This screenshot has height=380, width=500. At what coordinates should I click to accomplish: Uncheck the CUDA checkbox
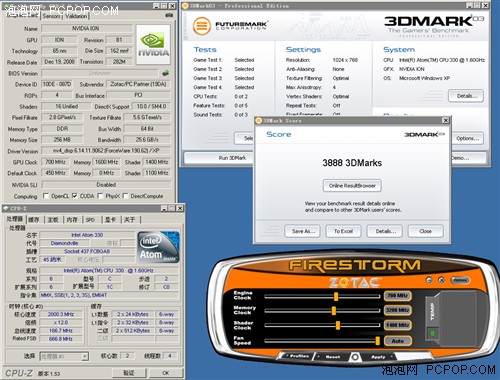[75, 196]
